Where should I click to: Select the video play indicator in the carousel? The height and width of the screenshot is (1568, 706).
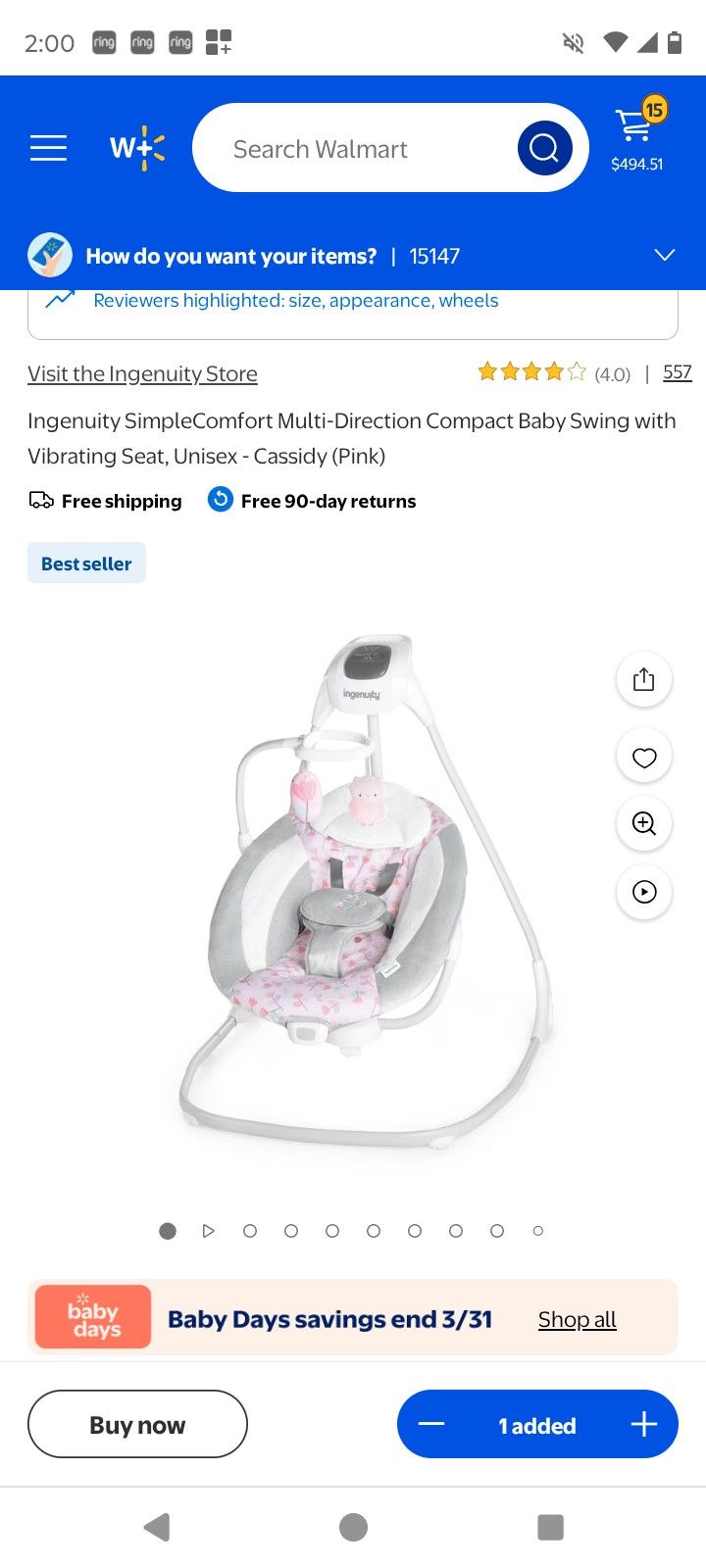[x=208, y=1231]
